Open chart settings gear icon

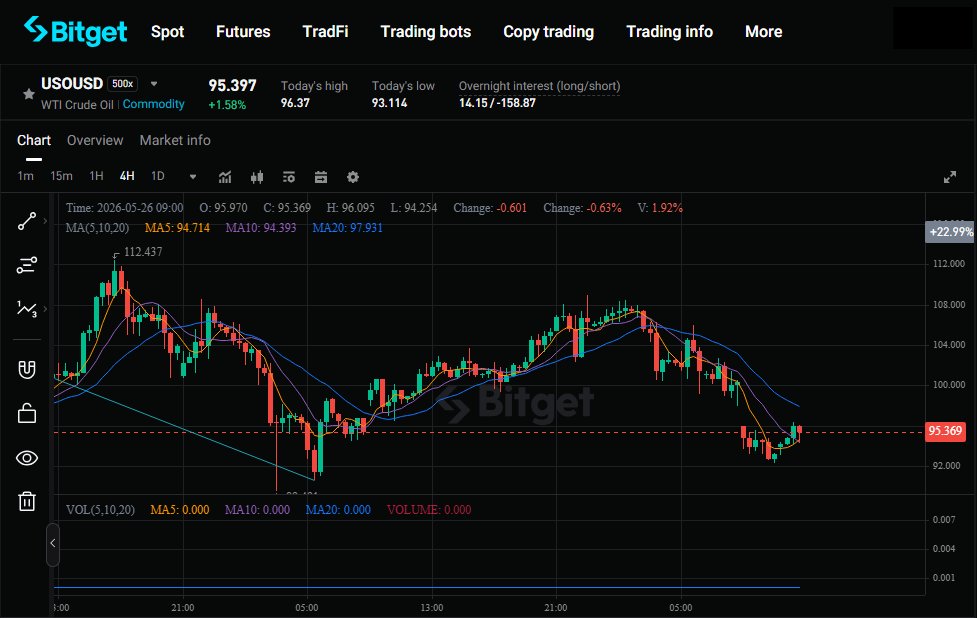(x=353, y=177)
